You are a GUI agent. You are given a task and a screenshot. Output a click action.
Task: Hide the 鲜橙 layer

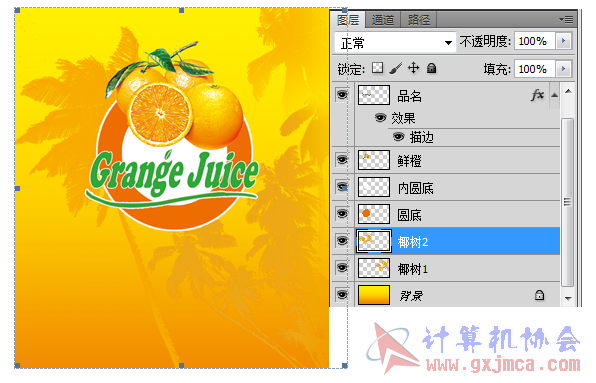342,160
